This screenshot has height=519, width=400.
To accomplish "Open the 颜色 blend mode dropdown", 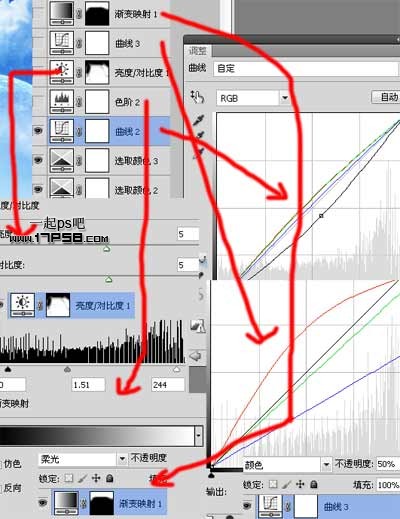I will [x=326, y=464].
